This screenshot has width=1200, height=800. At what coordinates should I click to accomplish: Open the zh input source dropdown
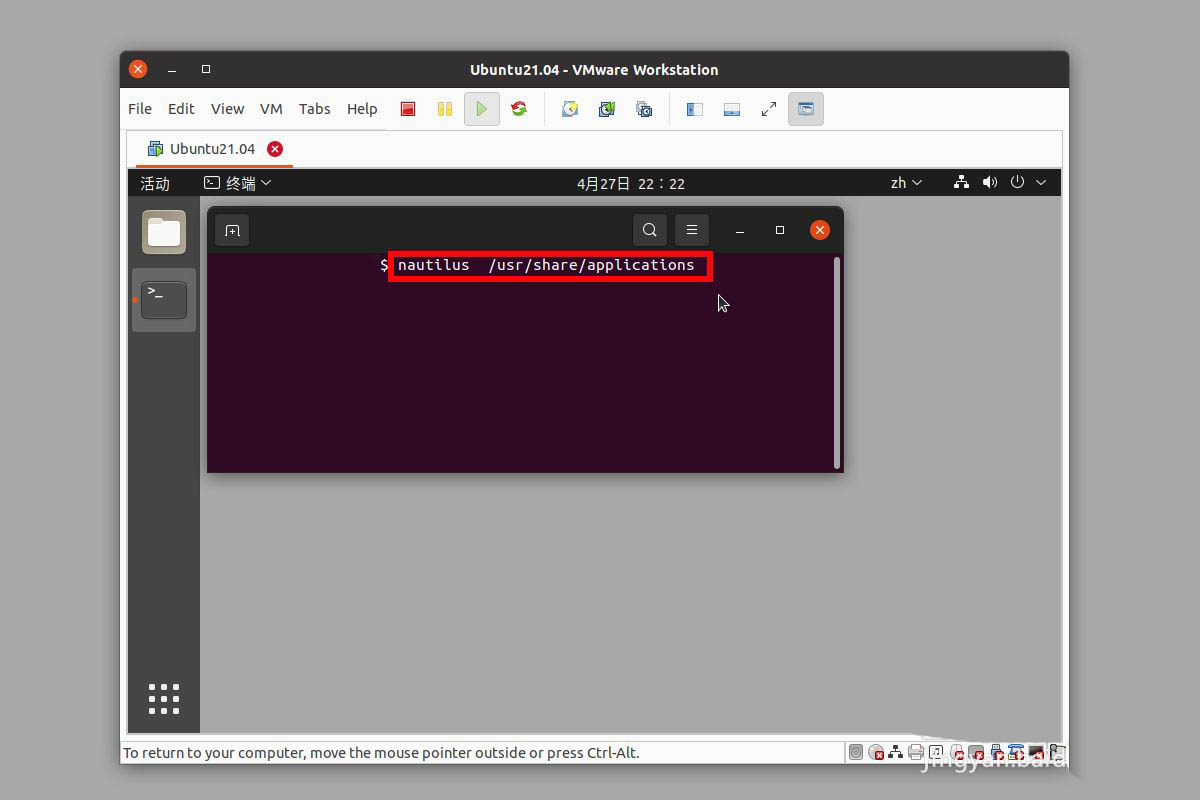(x=906, y=183)
